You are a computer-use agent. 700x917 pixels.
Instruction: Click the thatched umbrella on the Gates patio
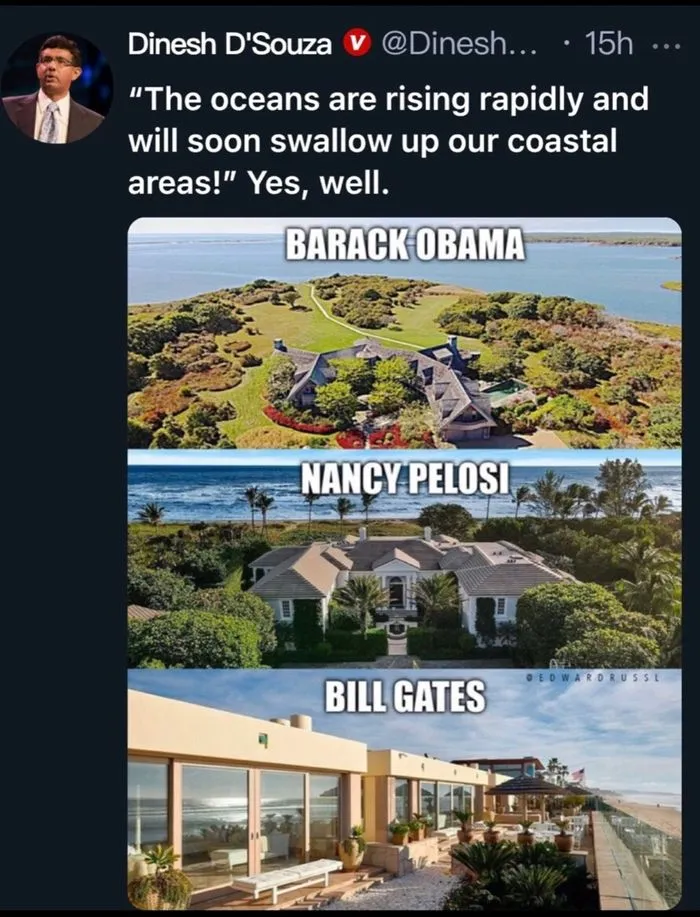526,787
